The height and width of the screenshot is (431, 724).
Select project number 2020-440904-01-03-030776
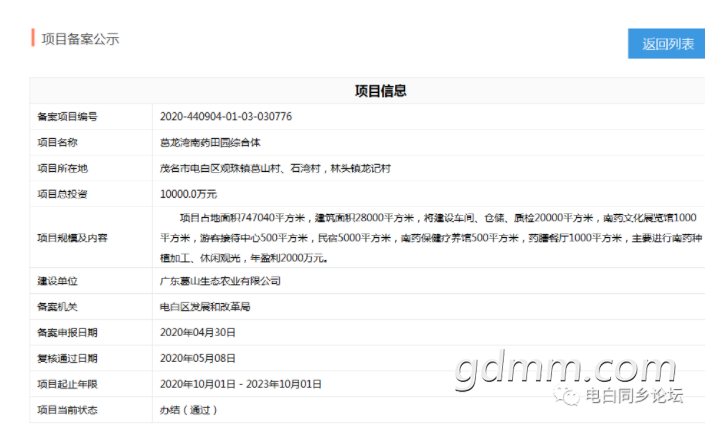coord(226,116)
